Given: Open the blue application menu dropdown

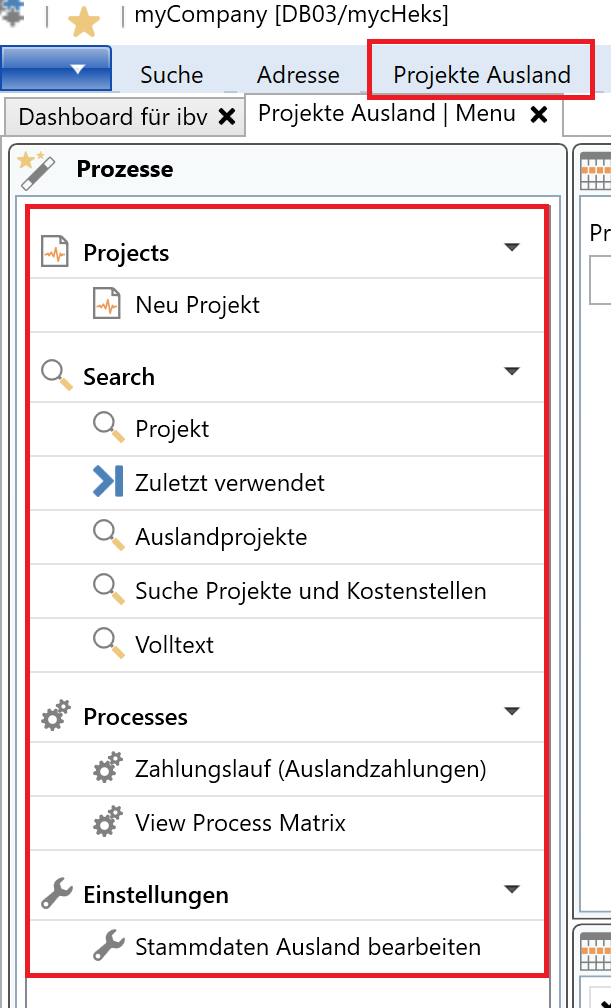Looking at the screenshot, I should click(x=56, y=70).
